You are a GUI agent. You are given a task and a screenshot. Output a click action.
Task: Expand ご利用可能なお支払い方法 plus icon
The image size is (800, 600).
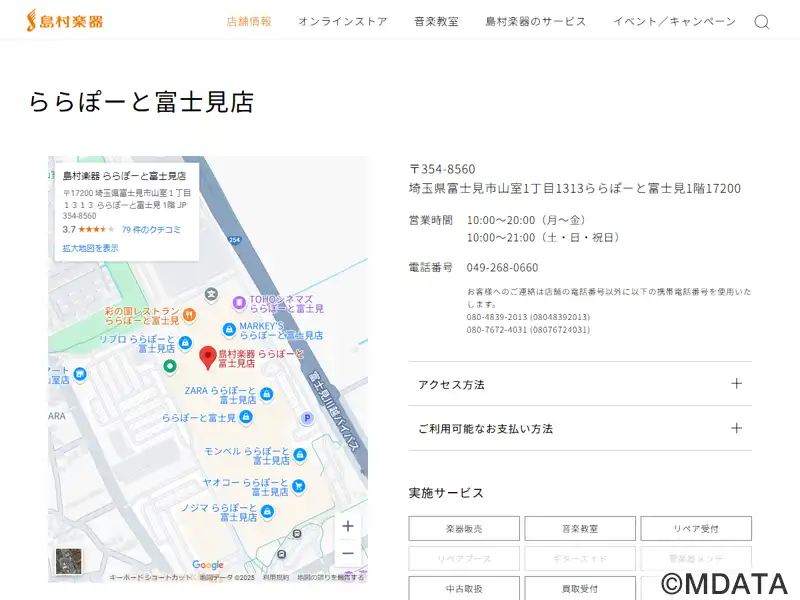click(736, 428)
